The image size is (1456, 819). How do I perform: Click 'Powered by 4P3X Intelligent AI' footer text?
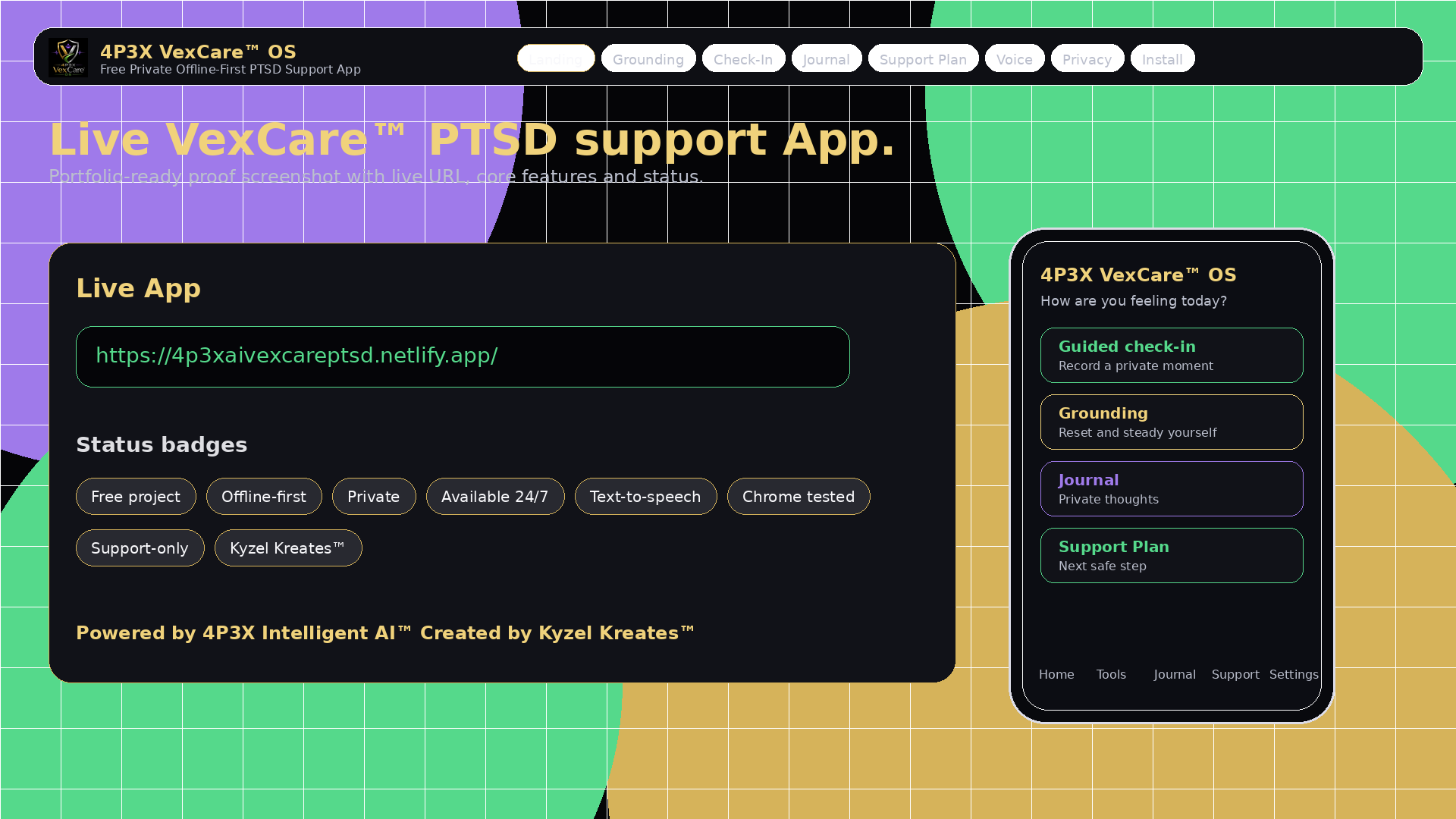click(243, 633)
